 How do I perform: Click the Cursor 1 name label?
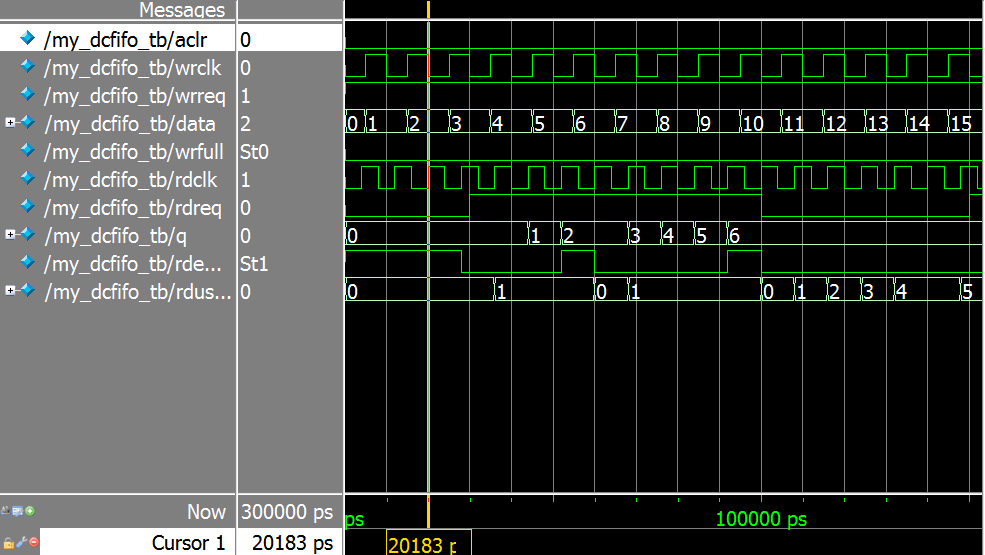tap(188, 543)
